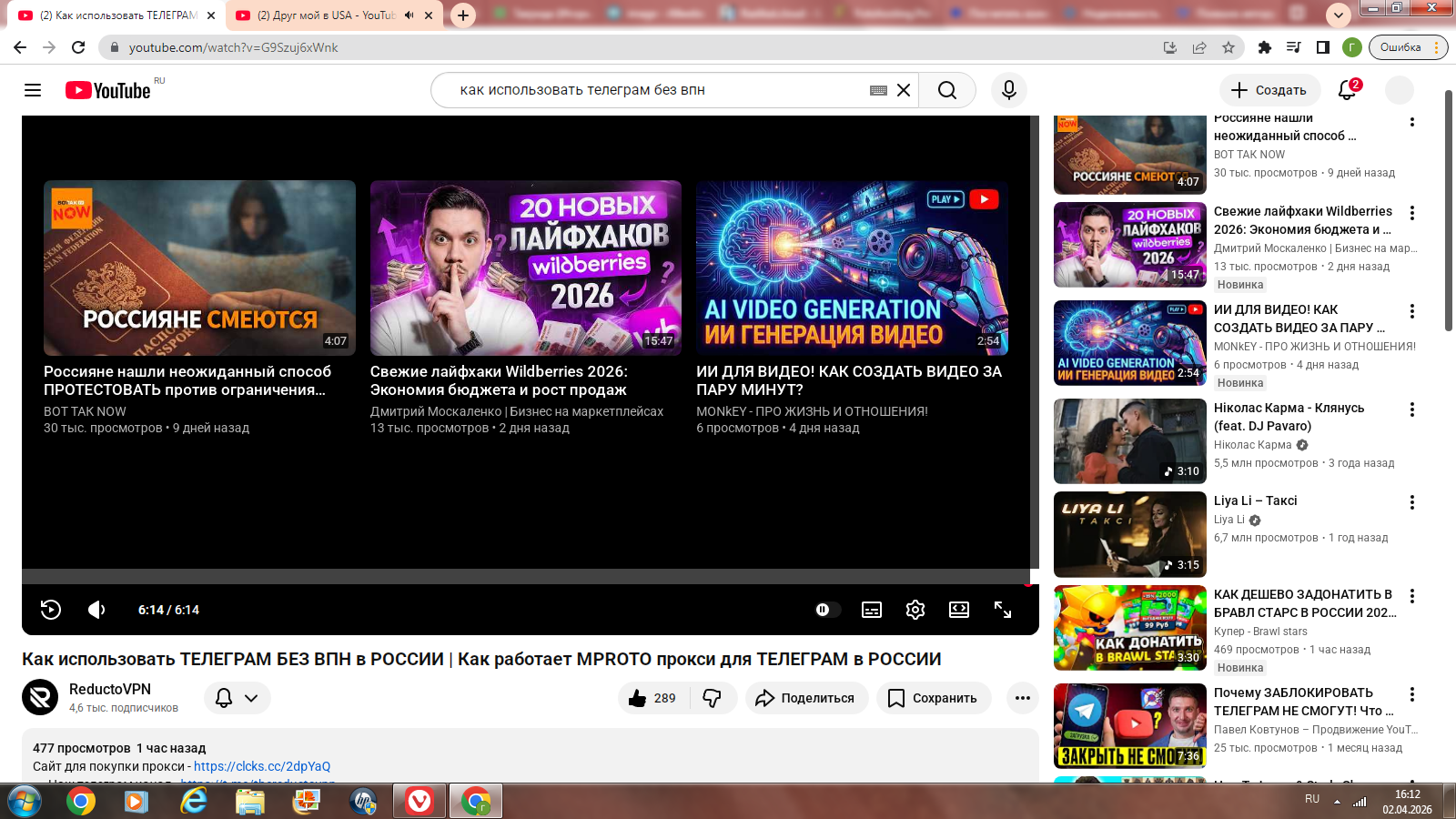
Task: Enter full screen video mode
Action: tap(1003, 610)
